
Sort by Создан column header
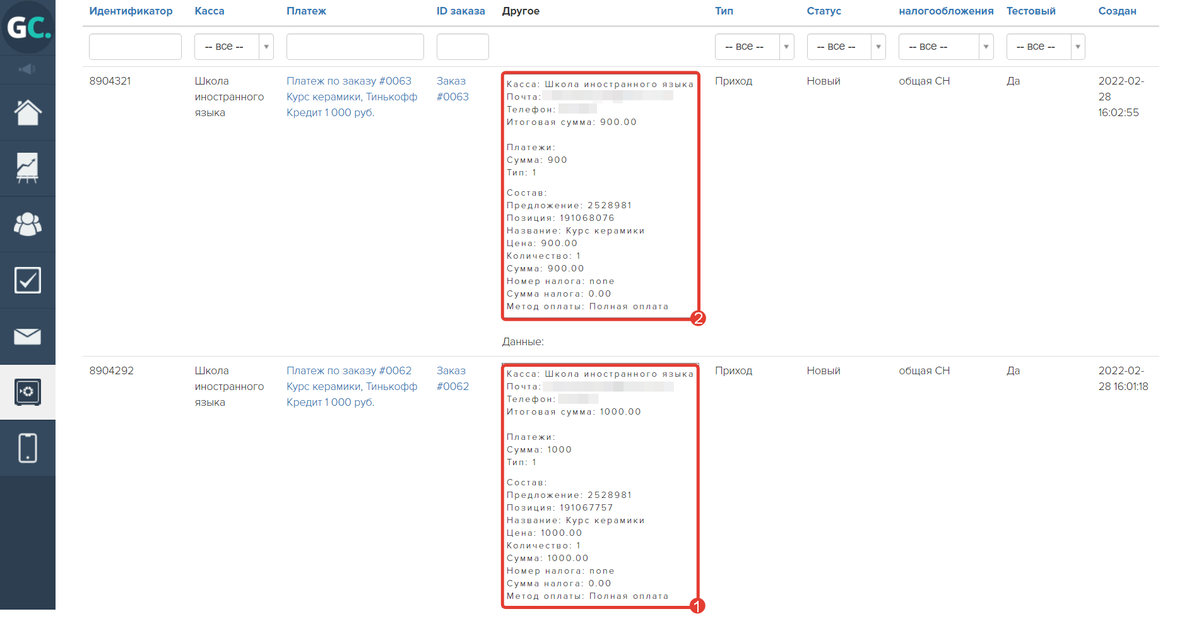tap(1116, 11)
